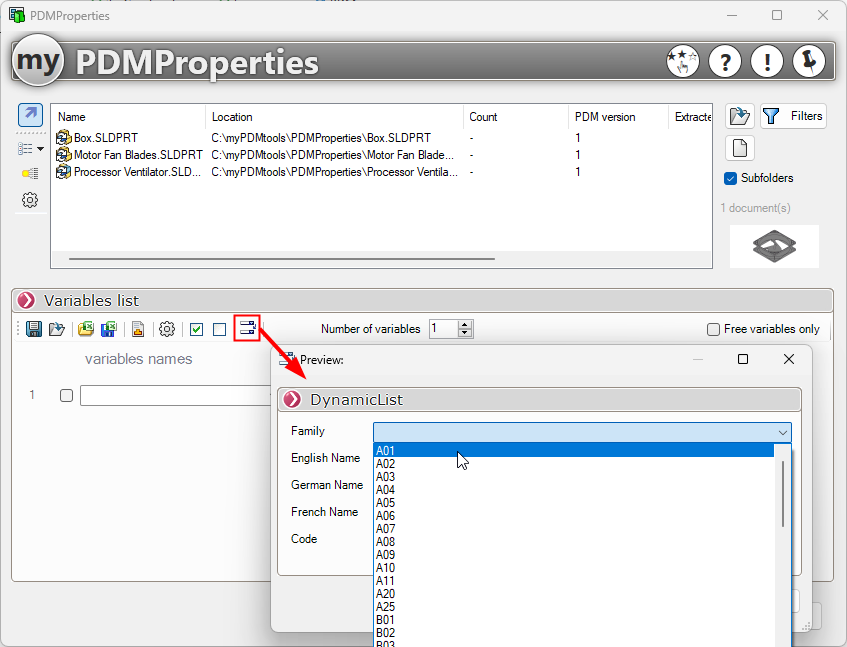Select A20 from the Family list
847x647 pixels.
coord(574,594)
